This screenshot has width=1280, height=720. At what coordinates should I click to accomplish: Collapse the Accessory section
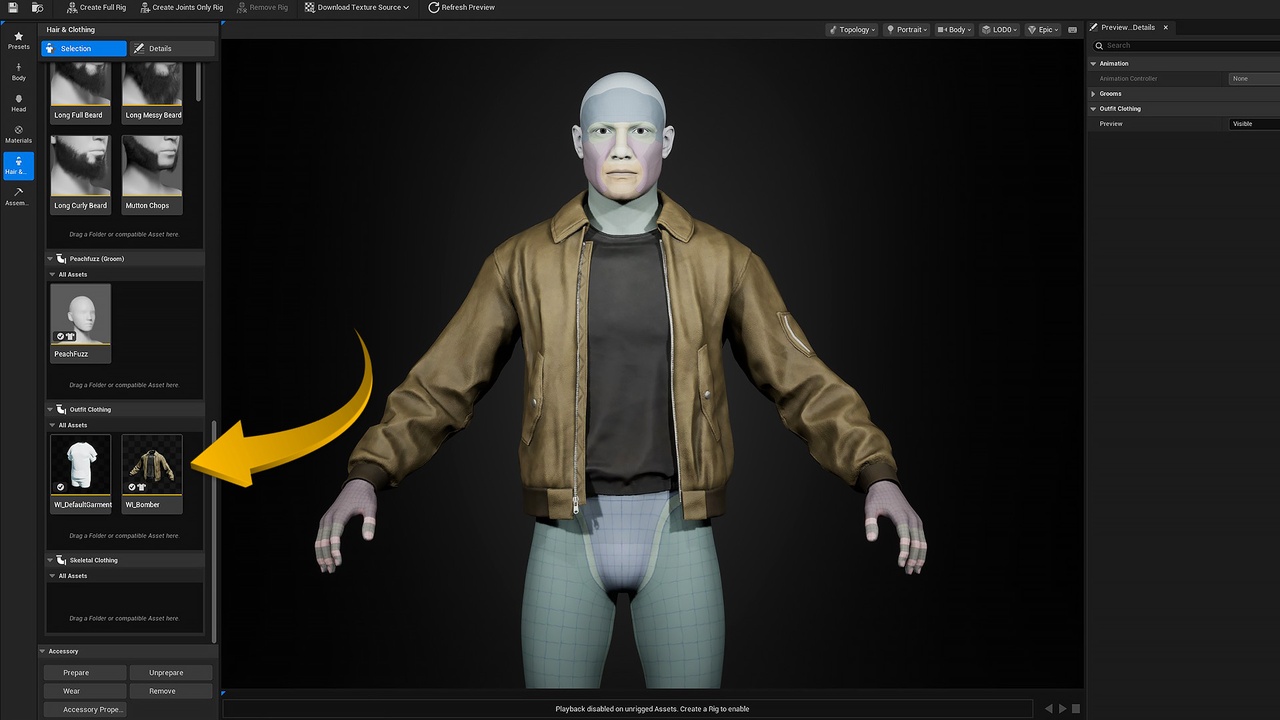(x=43, y=651)
